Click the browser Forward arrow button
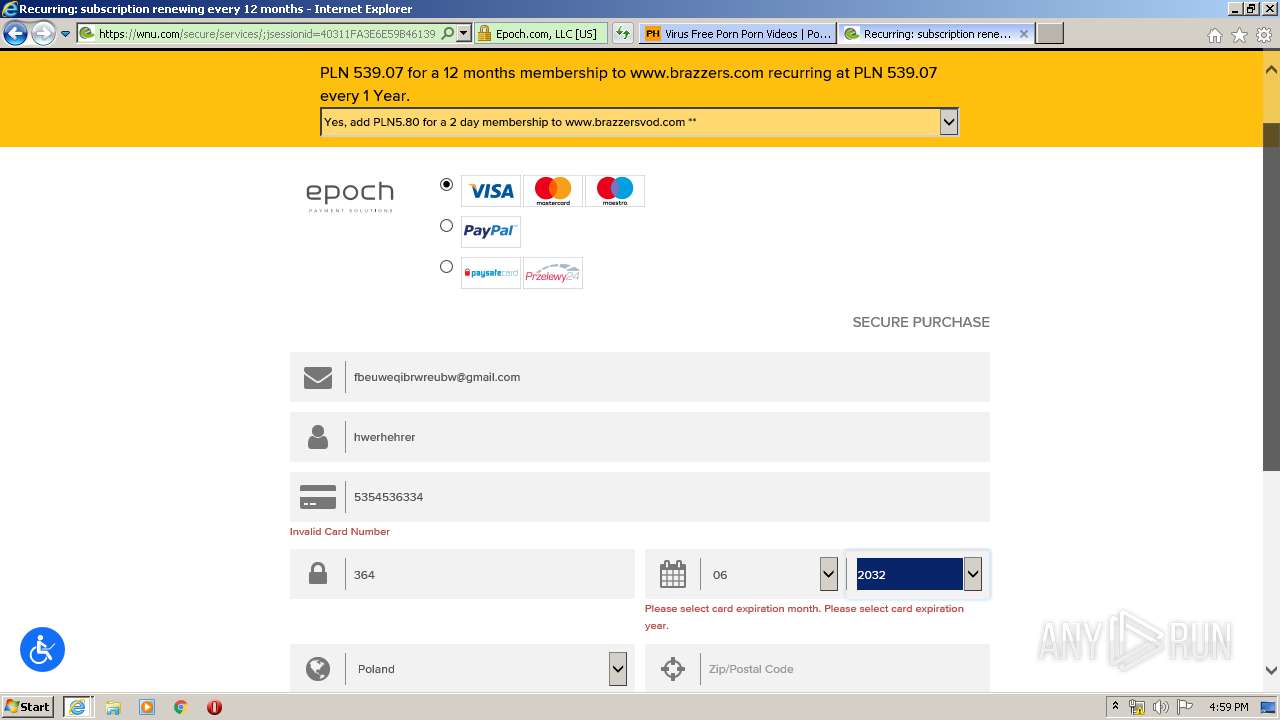The image size is (1280, 720). point(43,34)
